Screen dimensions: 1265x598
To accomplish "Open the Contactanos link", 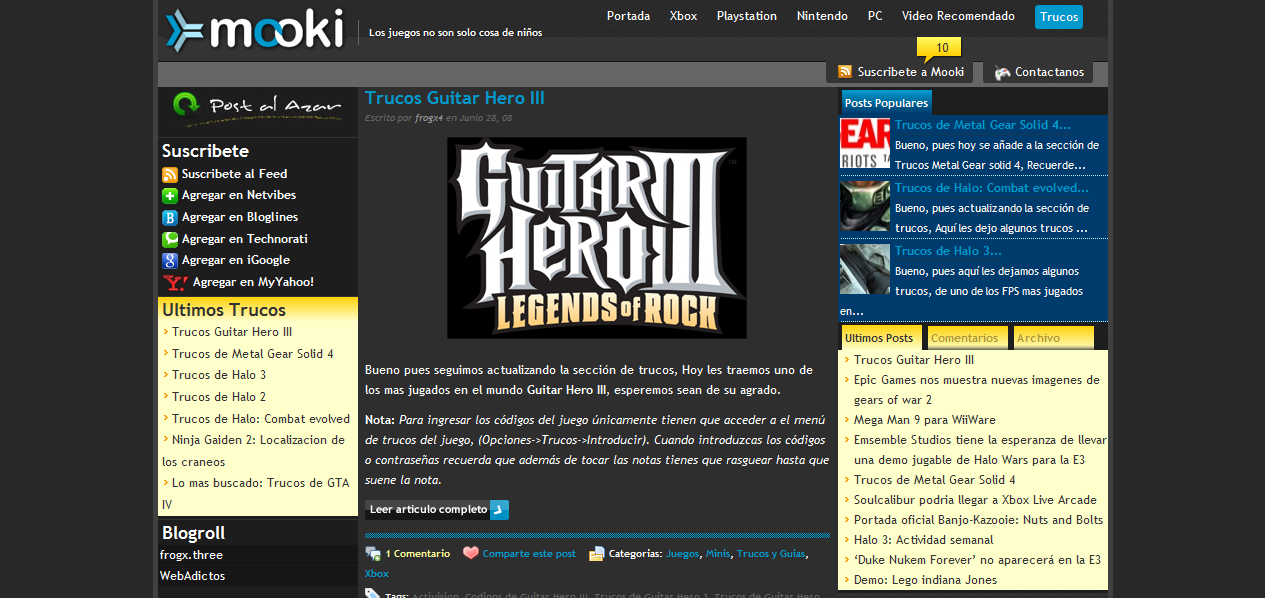I will (1039, 72).
